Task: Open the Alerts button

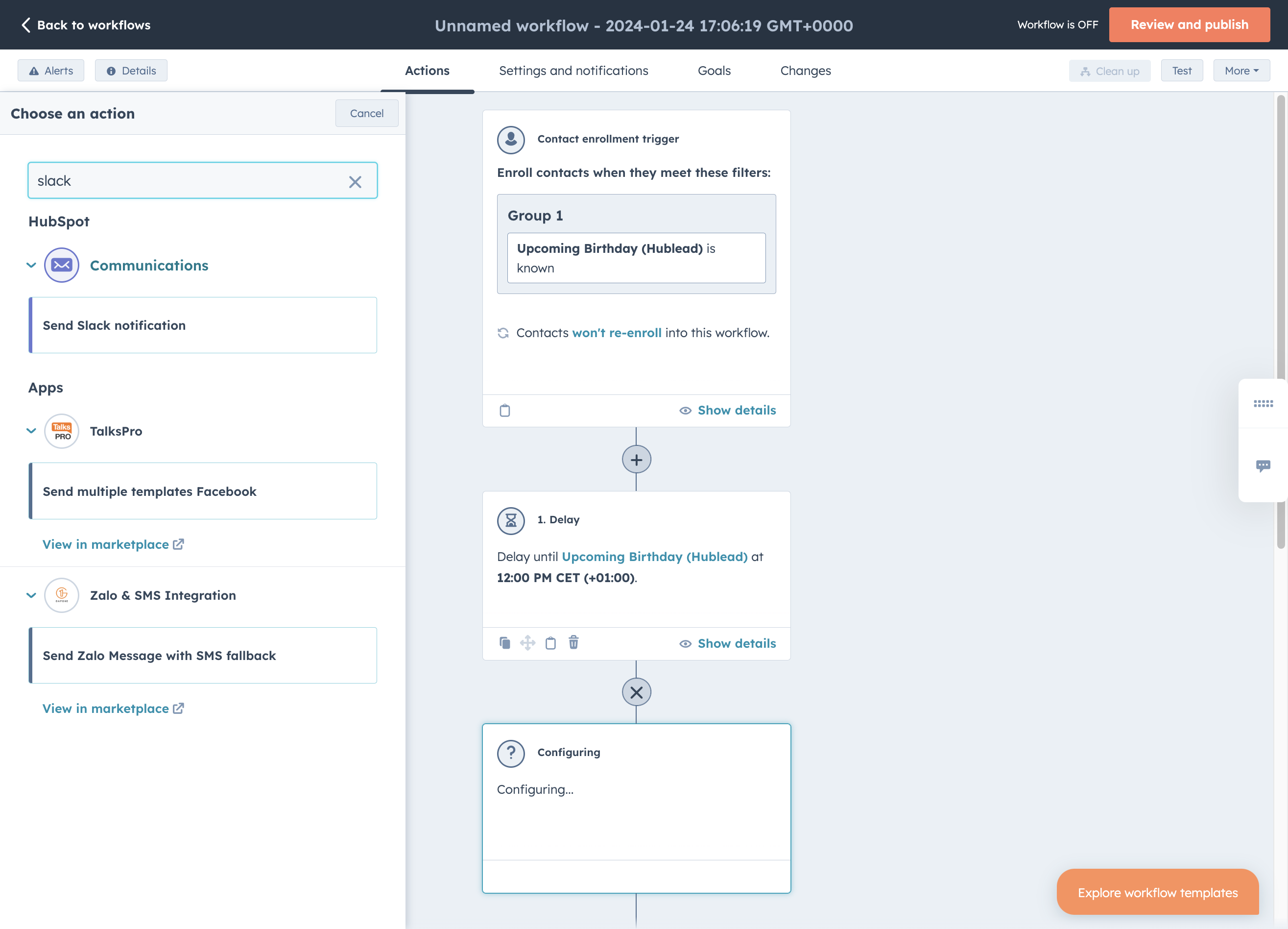Action: coord(51,71)
